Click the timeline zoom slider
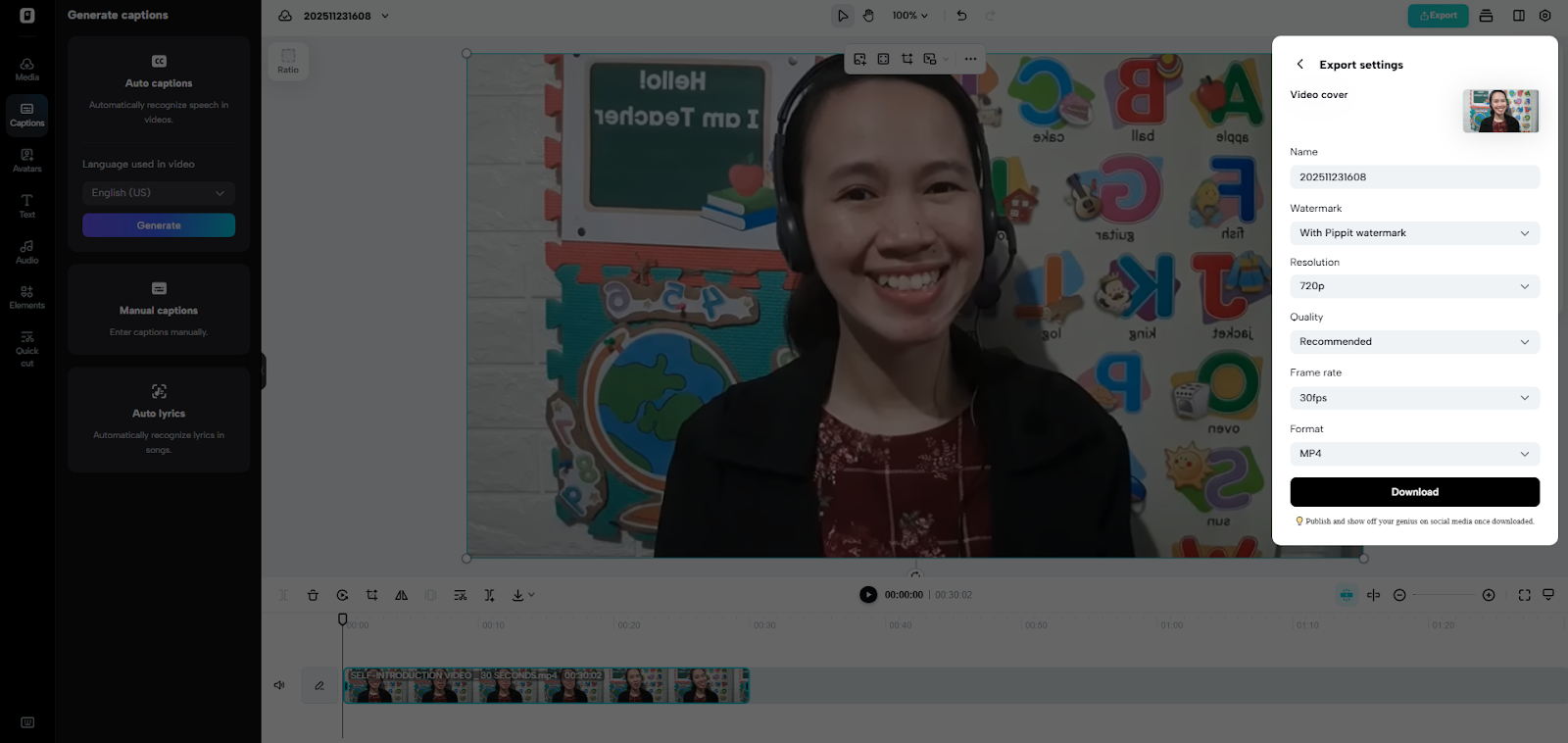Viewport: 1568px width, 743px height. pos(1444,595)
